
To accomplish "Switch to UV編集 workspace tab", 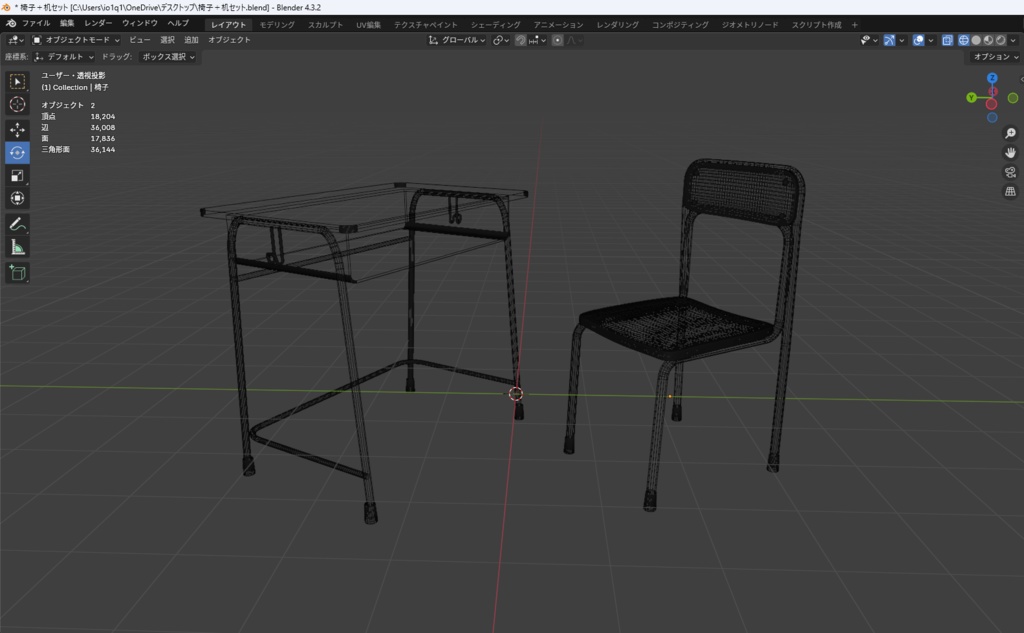I will tap(368, 25).
